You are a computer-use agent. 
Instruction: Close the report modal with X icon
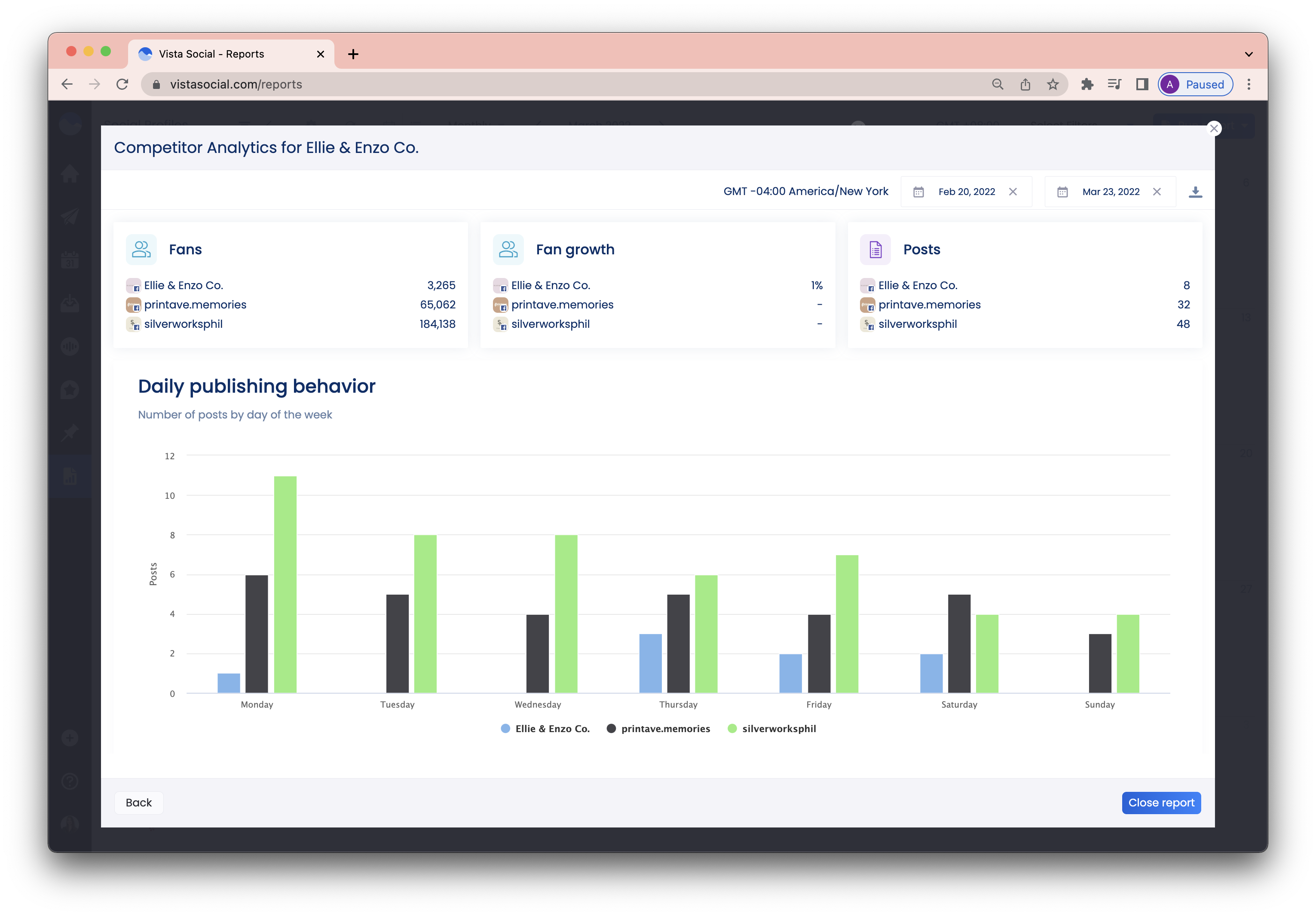pos(1213,128)
